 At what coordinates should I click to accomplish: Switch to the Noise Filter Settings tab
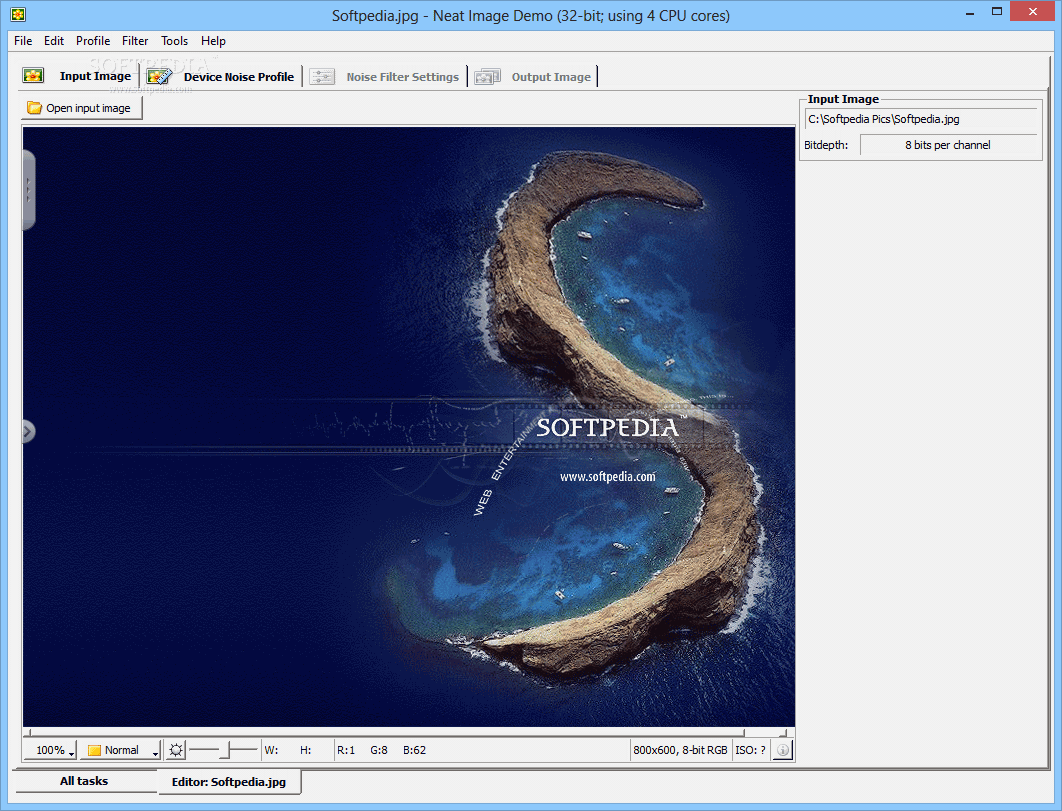(386, 77)
